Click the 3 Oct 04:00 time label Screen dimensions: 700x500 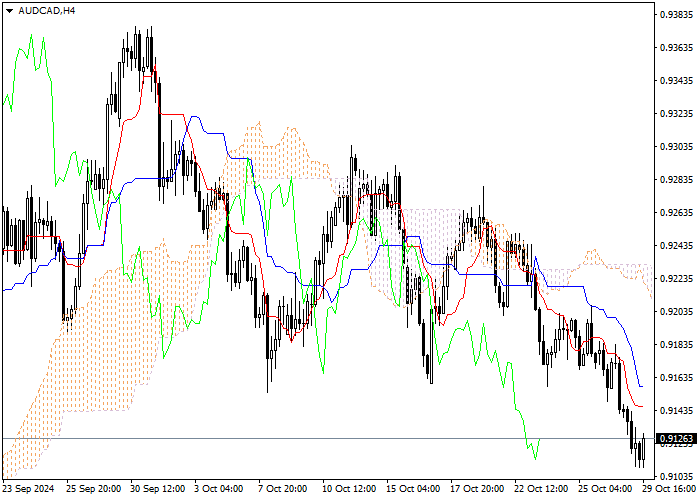[x=219, y=489]
